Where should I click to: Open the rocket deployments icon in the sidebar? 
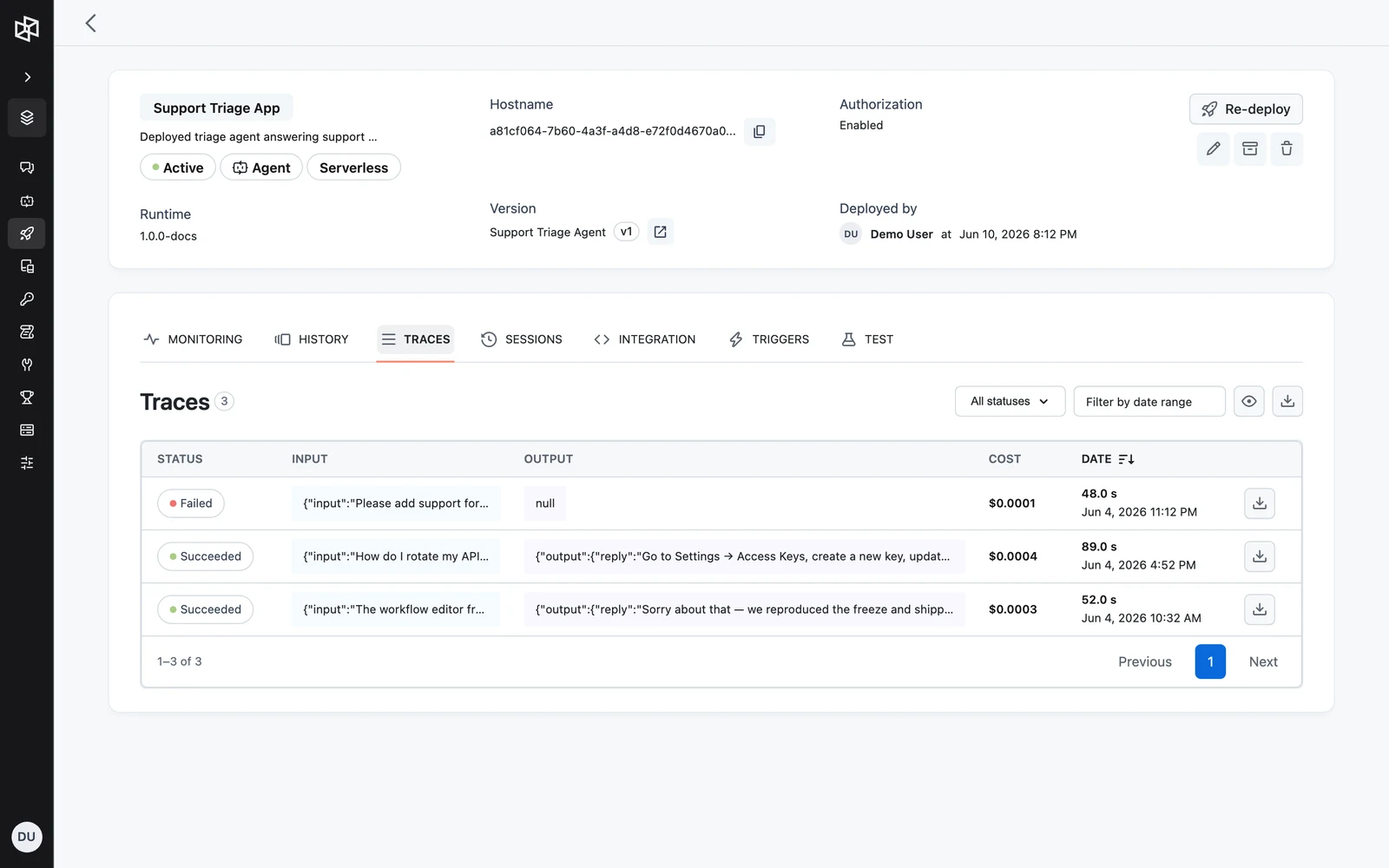[27, 233]
